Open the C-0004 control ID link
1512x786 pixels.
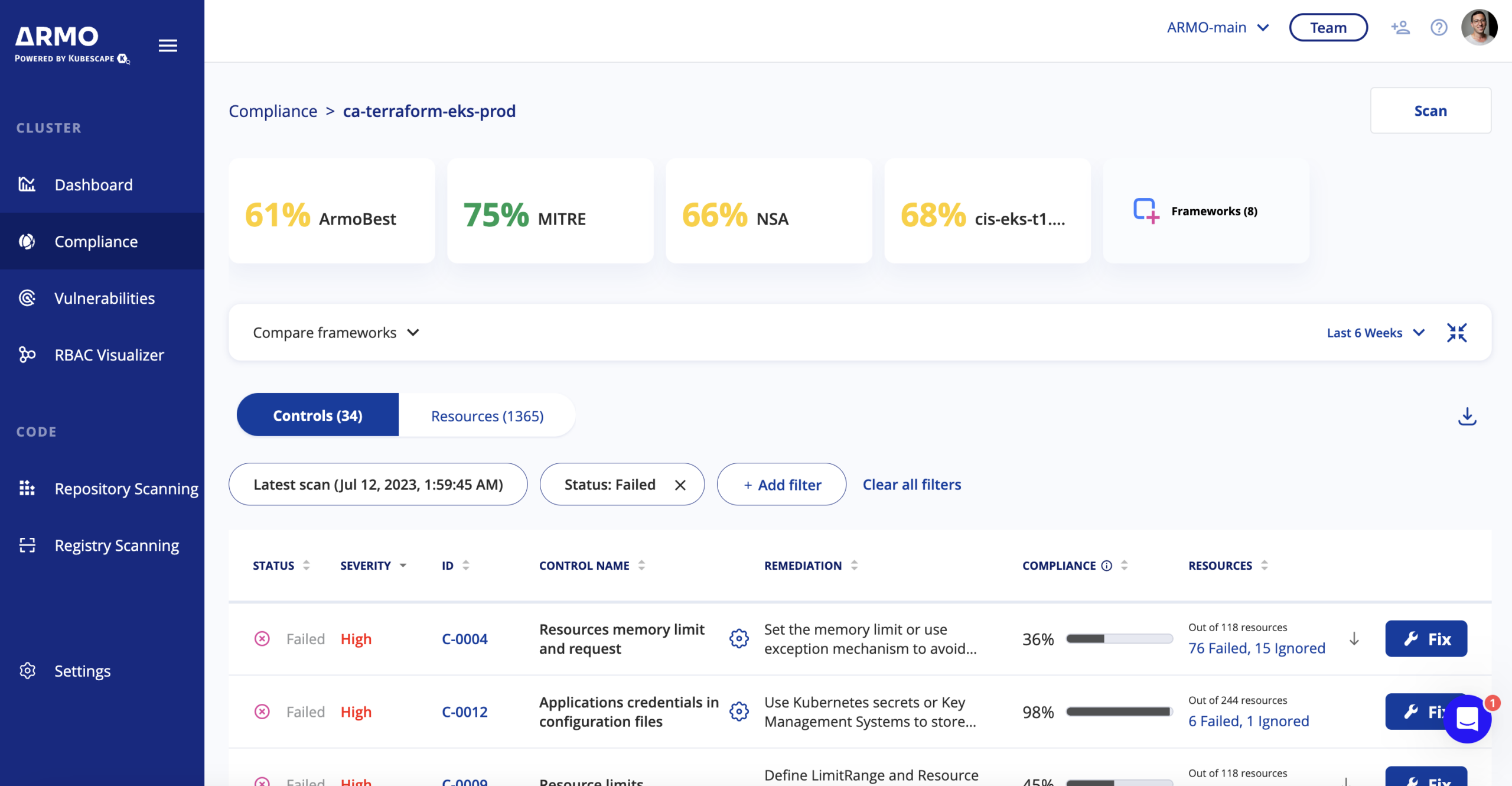[465, 639]
